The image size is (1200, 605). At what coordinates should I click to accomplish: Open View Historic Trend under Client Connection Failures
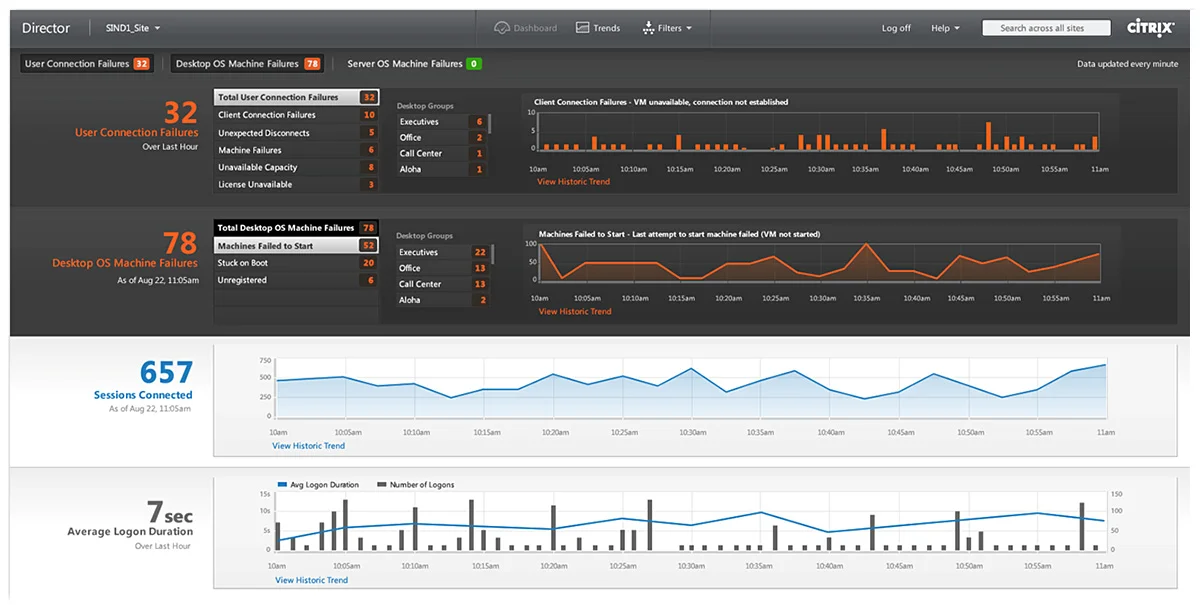573,182
